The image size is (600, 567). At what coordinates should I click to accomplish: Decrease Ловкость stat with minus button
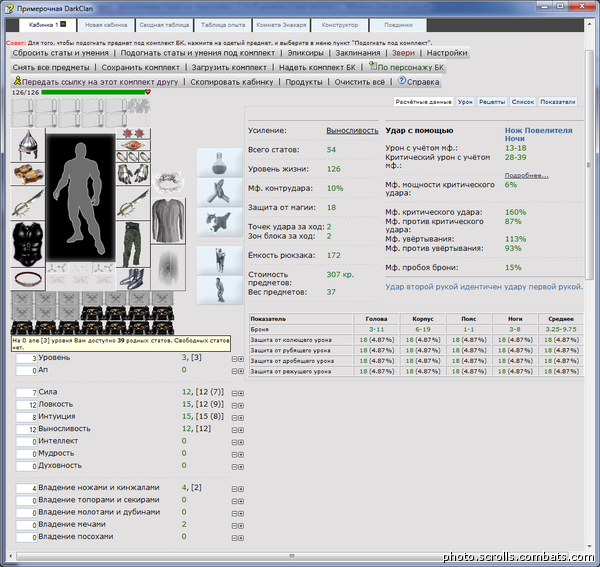point(235,406)
